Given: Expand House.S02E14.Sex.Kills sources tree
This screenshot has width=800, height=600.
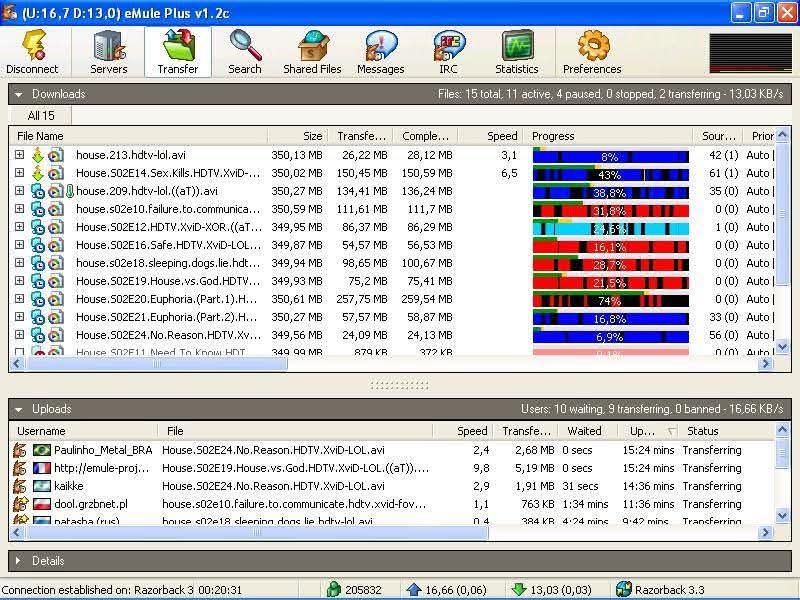Looking at the screenshot, I should click(19, 172).
